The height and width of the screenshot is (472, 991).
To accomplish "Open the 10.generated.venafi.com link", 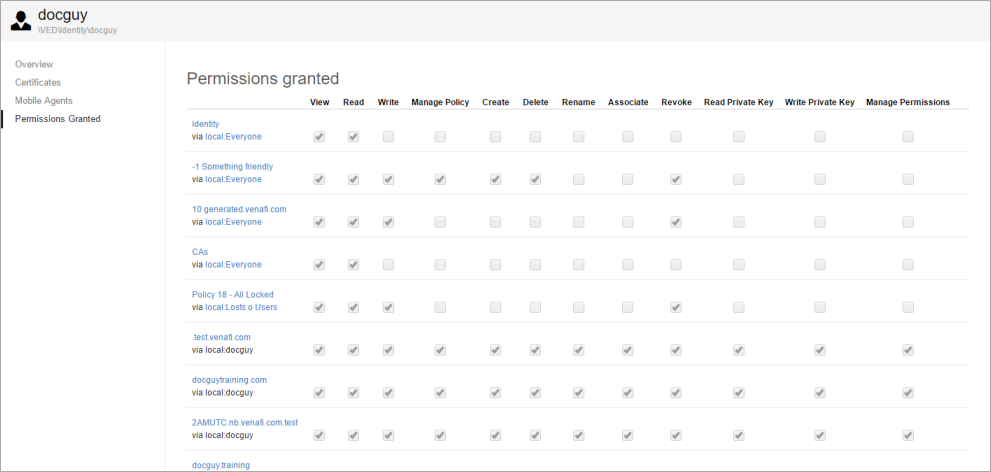I will coord(239,209).
